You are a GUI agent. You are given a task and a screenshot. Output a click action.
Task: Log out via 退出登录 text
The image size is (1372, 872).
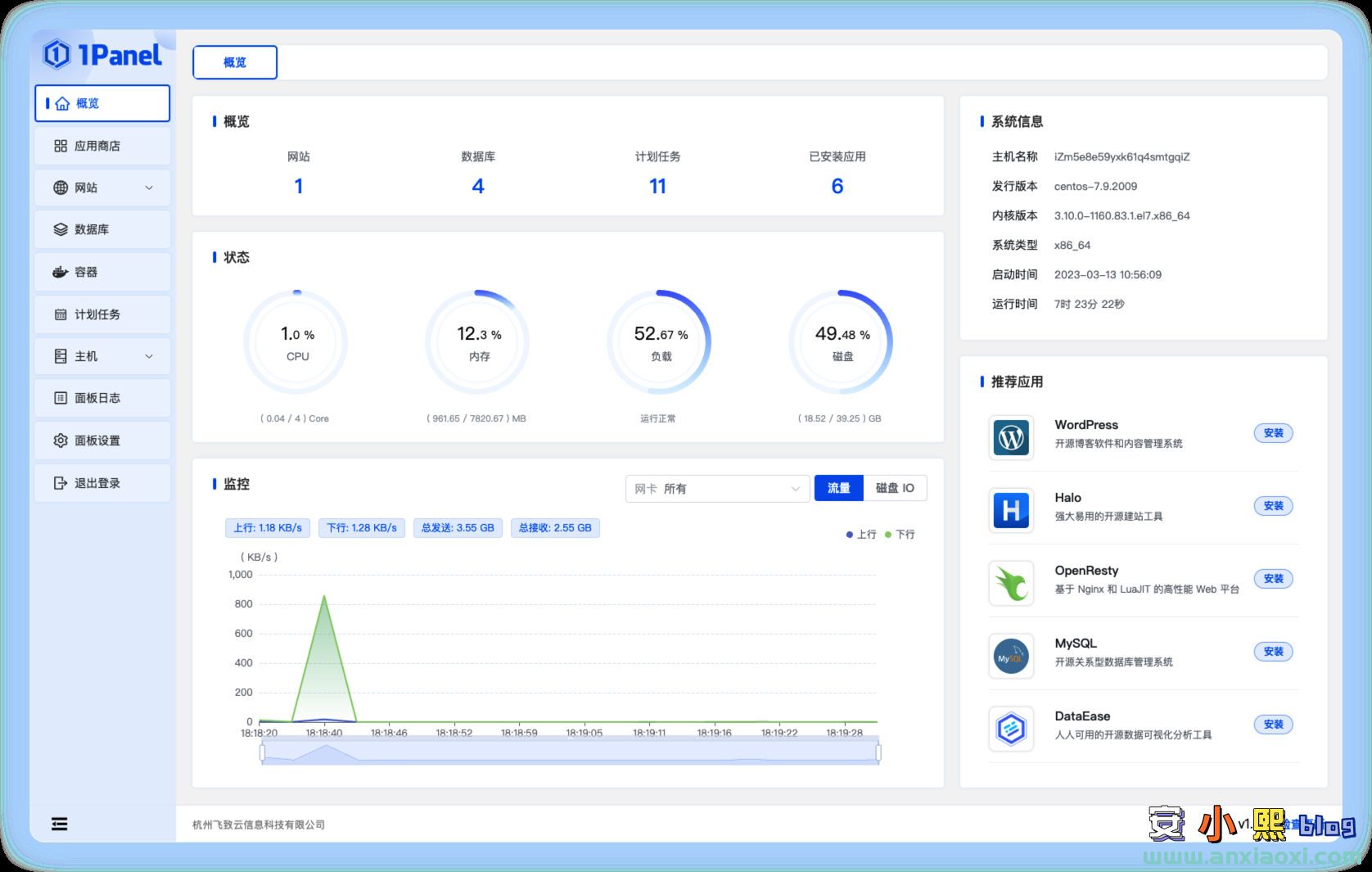coord(97,483)
